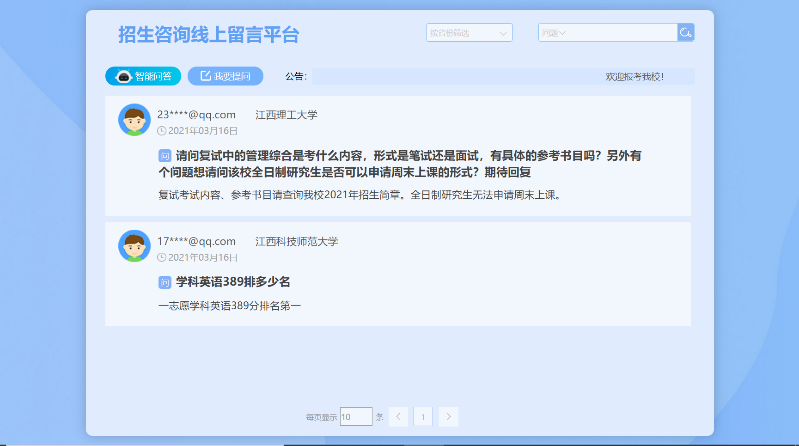Click the edit pencil icon in 我要提问
The width and height of the screenshot is (799, 446).
pyautogui.click(x=205, y=75)
